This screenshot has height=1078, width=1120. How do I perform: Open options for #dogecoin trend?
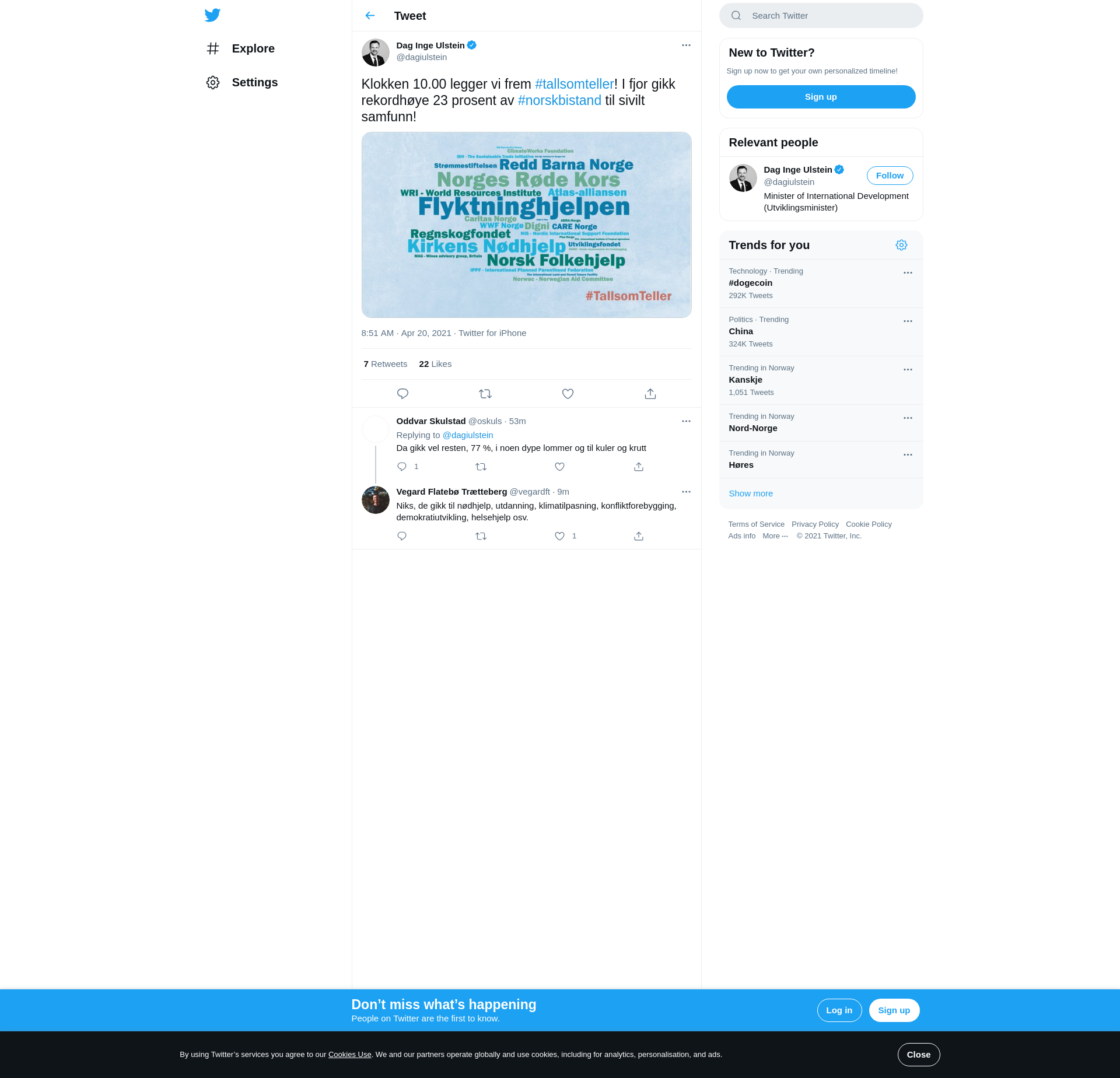[x=908, y=273]
